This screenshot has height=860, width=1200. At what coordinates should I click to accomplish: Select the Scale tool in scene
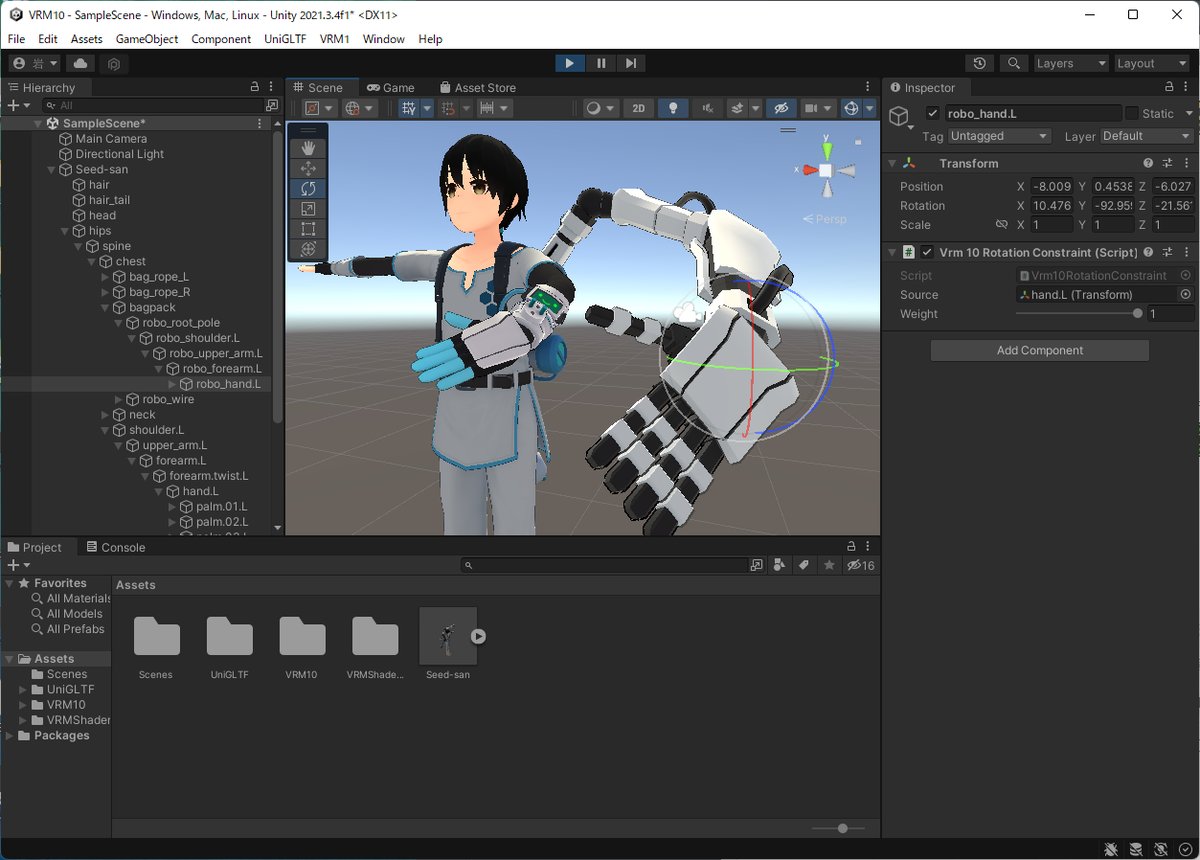pyautogui.click(x=308, y=208)
